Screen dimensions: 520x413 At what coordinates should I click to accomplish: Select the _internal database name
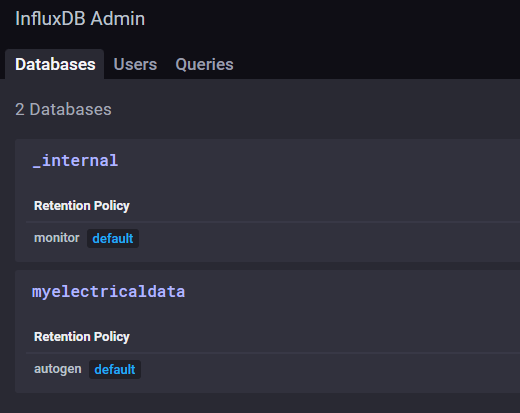[x=75, y=161]
